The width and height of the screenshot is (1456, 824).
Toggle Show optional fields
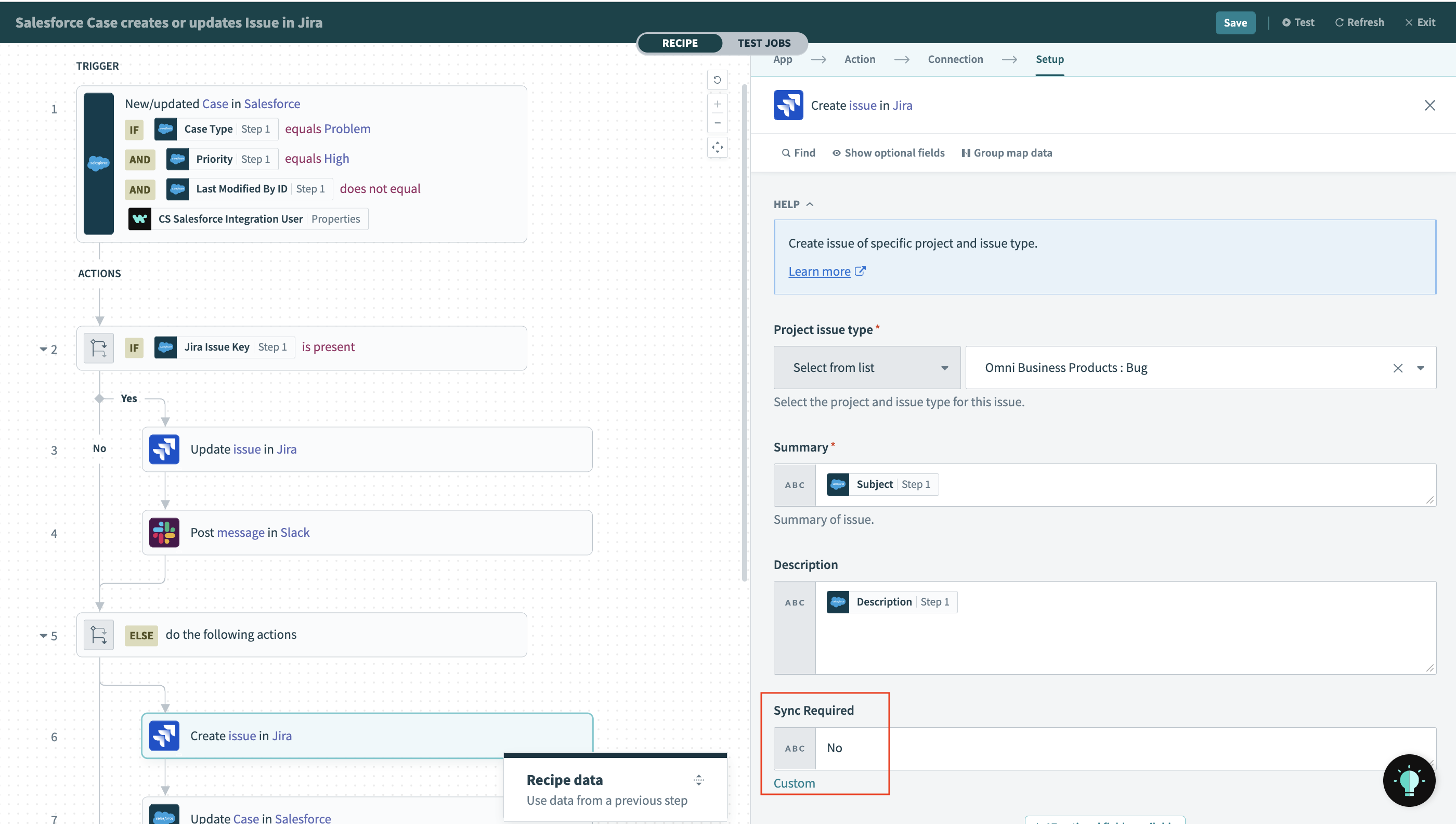tap(888, 152)
